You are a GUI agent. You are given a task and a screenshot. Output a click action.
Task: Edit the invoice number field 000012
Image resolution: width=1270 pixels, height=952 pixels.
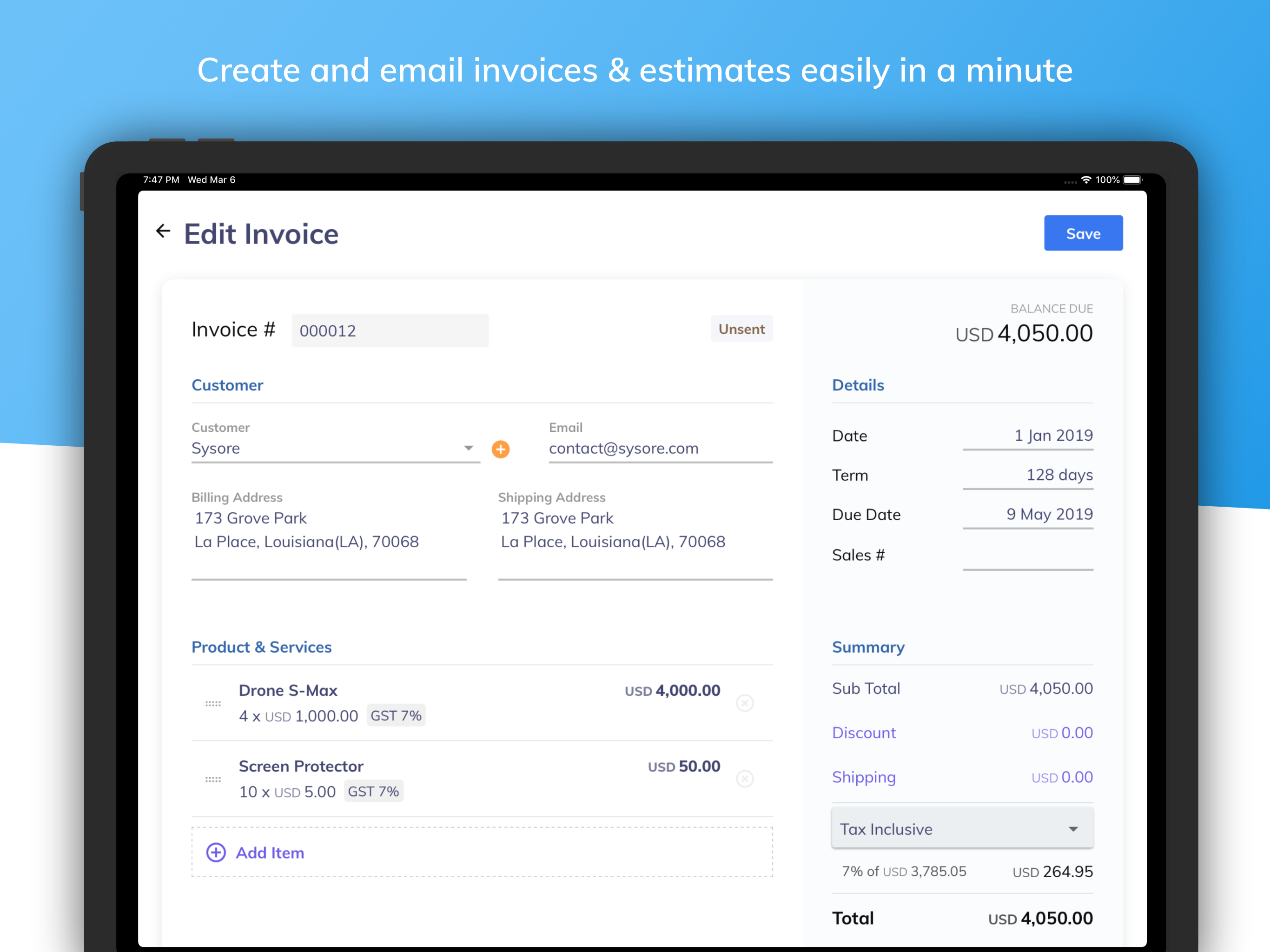(x=390, y=330)
